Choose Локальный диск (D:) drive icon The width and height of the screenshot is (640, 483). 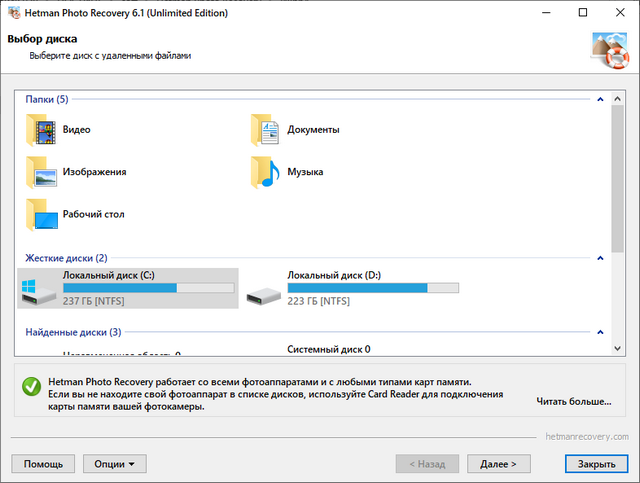(x=262, y=291)
